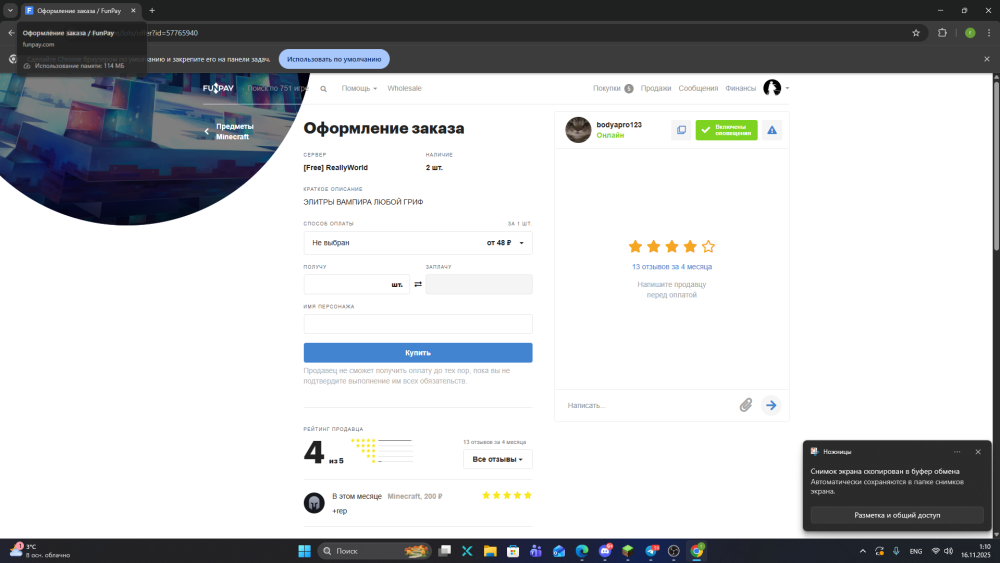The height and width of the screenshot is (563, 1000).
Task: Open Scissors notification options menu
Action: 957,451
